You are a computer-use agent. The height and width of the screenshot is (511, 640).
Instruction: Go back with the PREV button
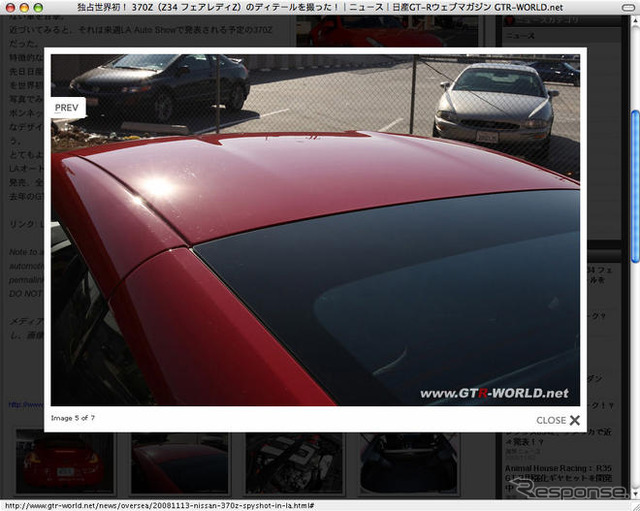67,108
